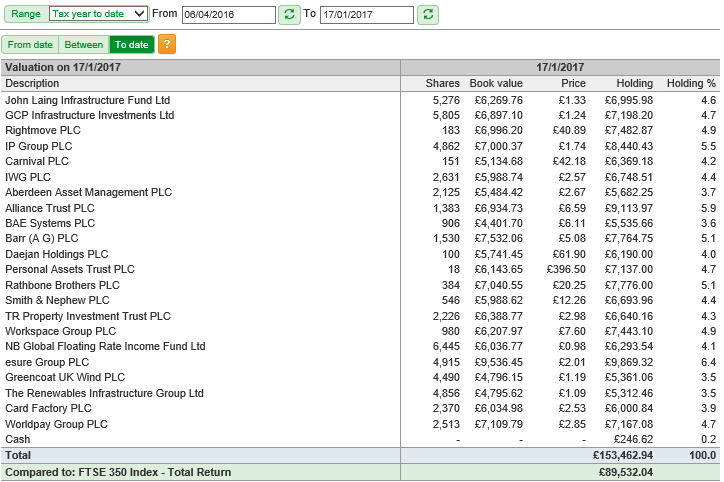Click esure holding percent 6.4
This screenshot has width=724, height=482.
[708, 362]
